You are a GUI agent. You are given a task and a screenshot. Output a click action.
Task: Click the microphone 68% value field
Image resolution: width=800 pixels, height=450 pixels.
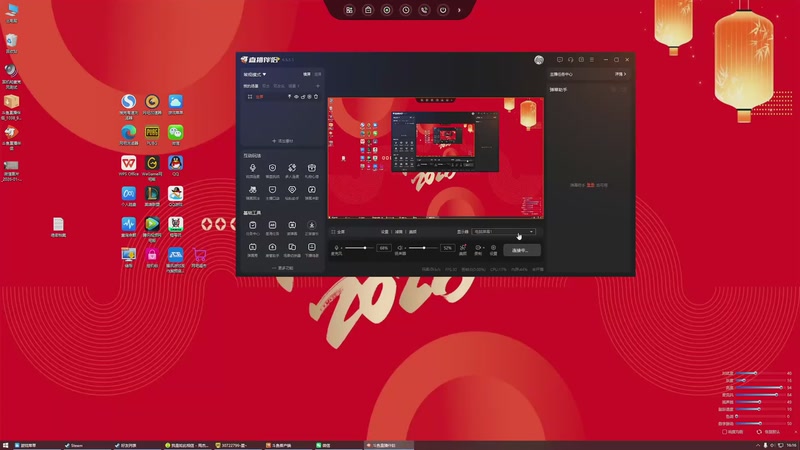[x=384, y=248]
